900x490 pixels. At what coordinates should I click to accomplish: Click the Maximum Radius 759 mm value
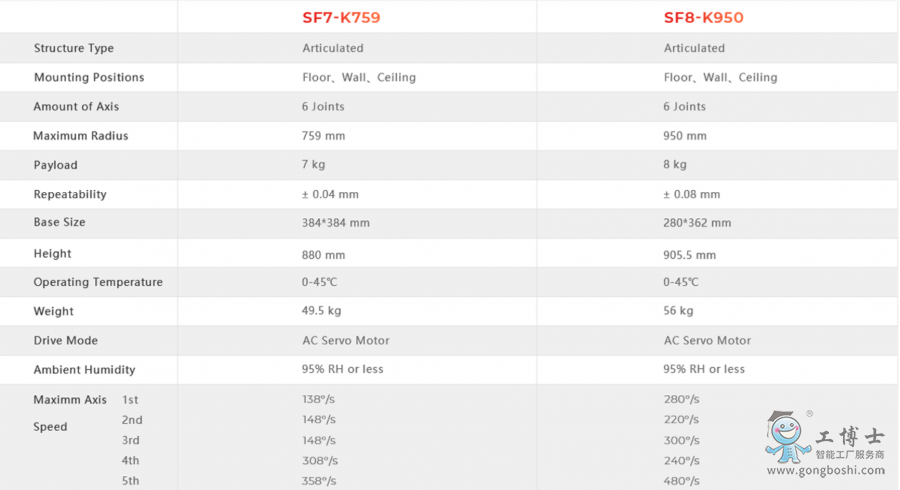tap(323, 136)
